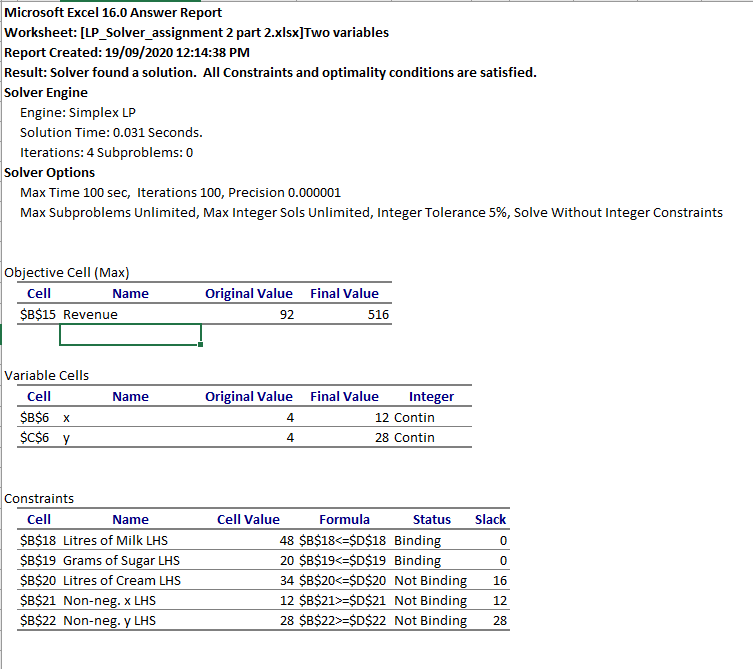Select the Binding status of Milk constraint

417,541
